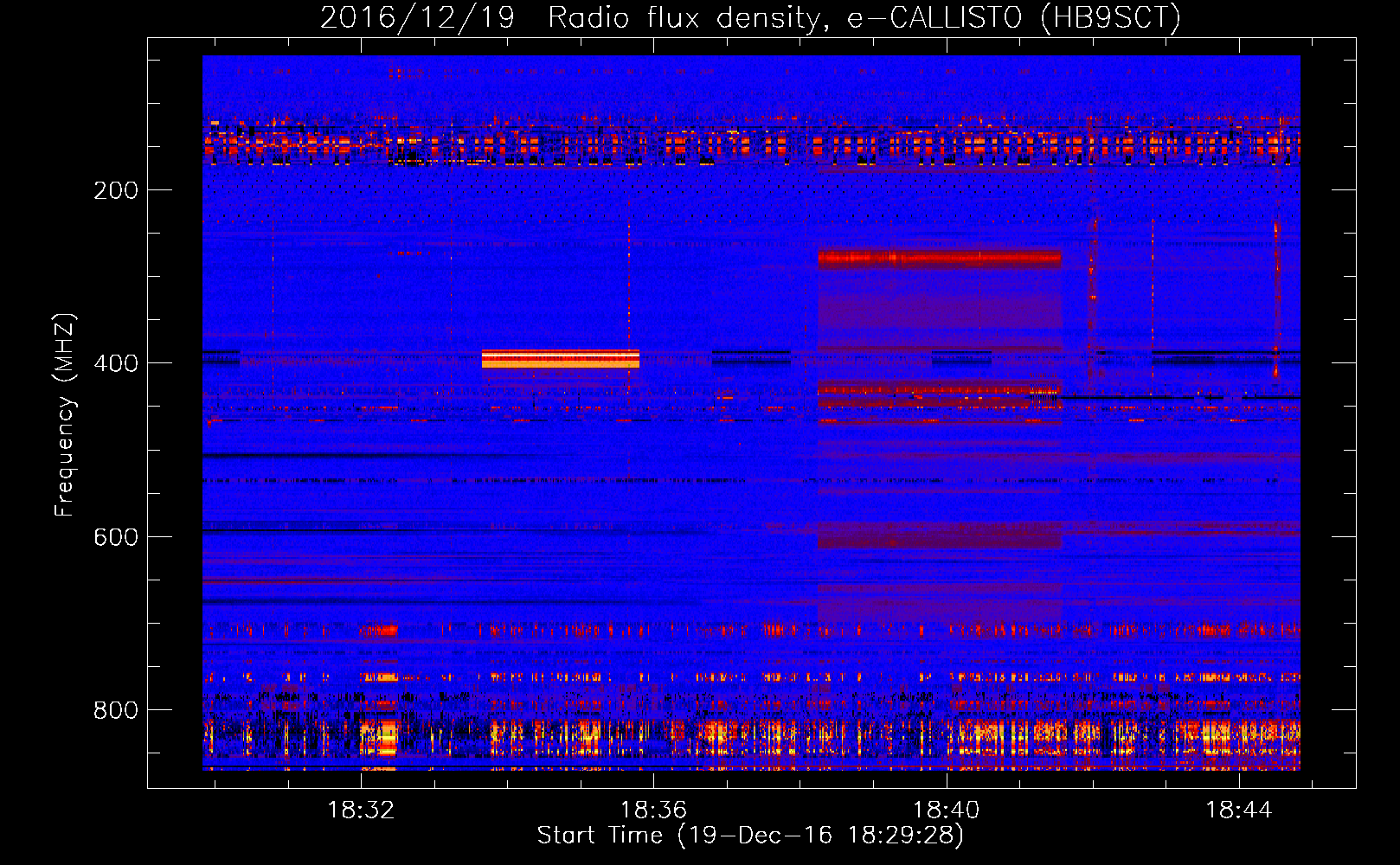The width and height of the screenshot is (1400, 865).
Task: Click the plot title 'Radio flux density, e-CALLISTO (HB9SCT)'
Action: click(864, 17)
